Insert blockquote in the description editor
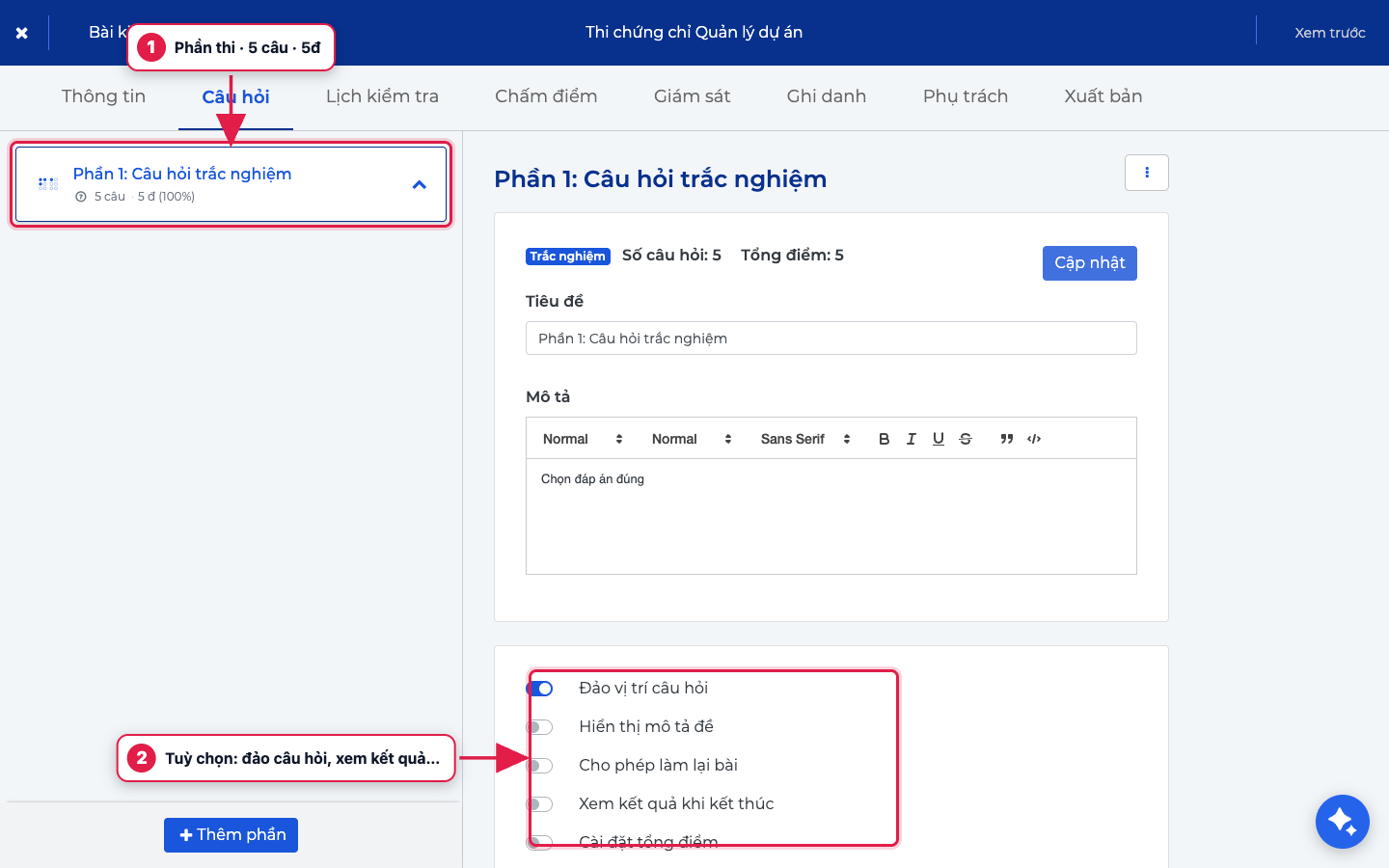Image resolution: width=1389 pixels, height=868 pixels. click(1006, 439)
